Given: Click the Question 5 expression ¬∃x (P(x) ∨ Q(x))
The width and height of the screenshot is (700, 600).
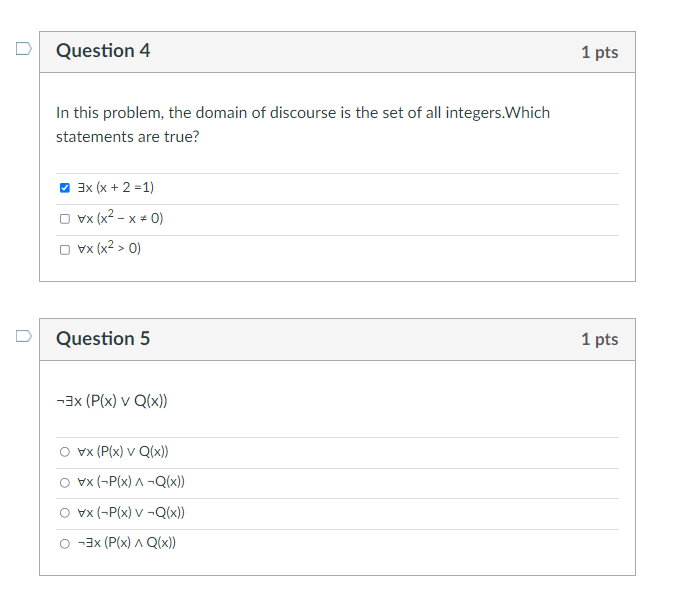Looking at the screenshot, I should [x=112, y=401].
